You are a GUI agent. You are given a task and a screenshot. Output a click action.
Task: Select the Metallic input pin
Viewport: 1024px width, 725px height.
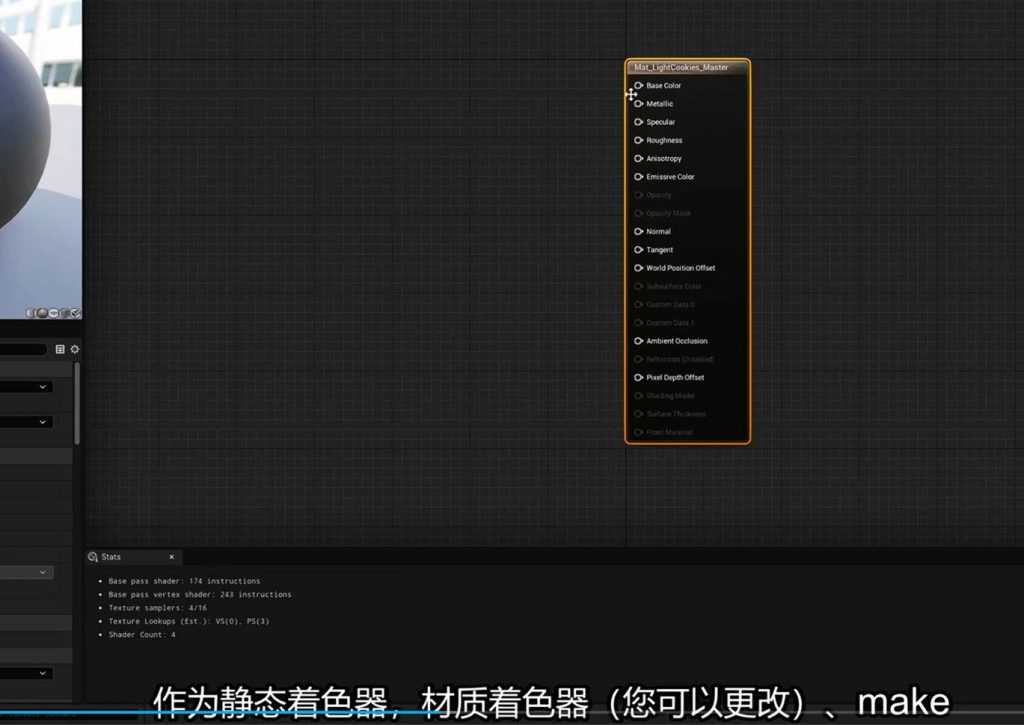638,104
